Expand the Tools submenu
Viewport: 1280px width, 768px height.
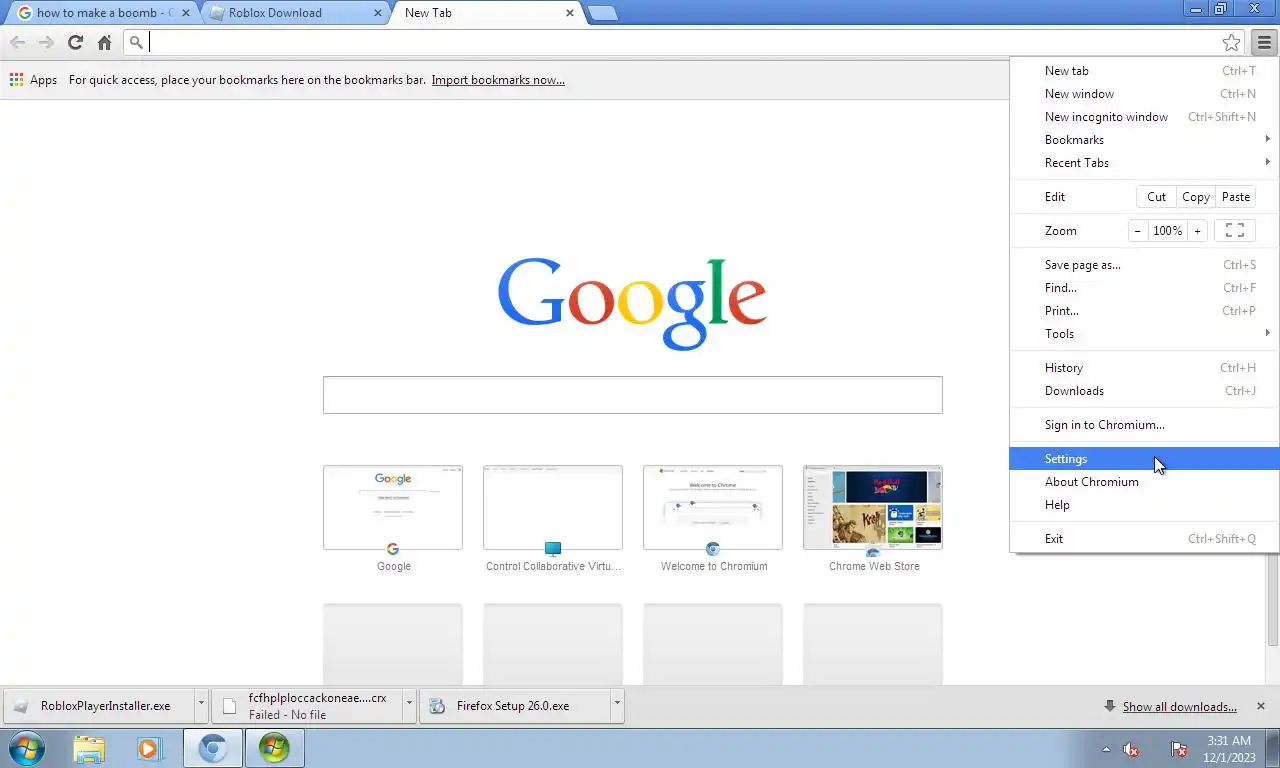pyautogui.click(x=1145, y=334)
